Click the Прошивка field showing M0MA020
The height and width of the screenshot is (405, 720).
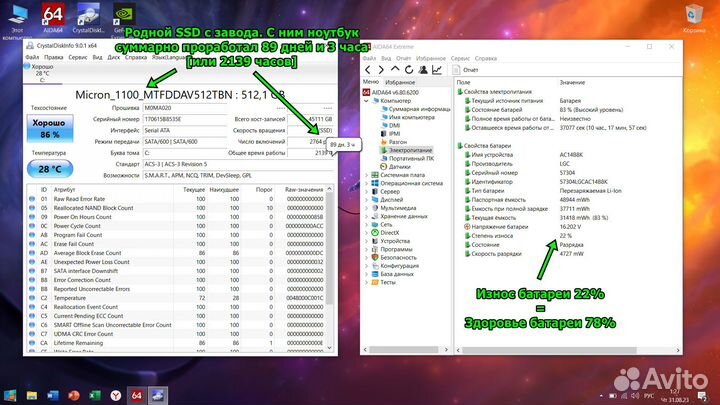pyautogui.click(x=185, y=108)
